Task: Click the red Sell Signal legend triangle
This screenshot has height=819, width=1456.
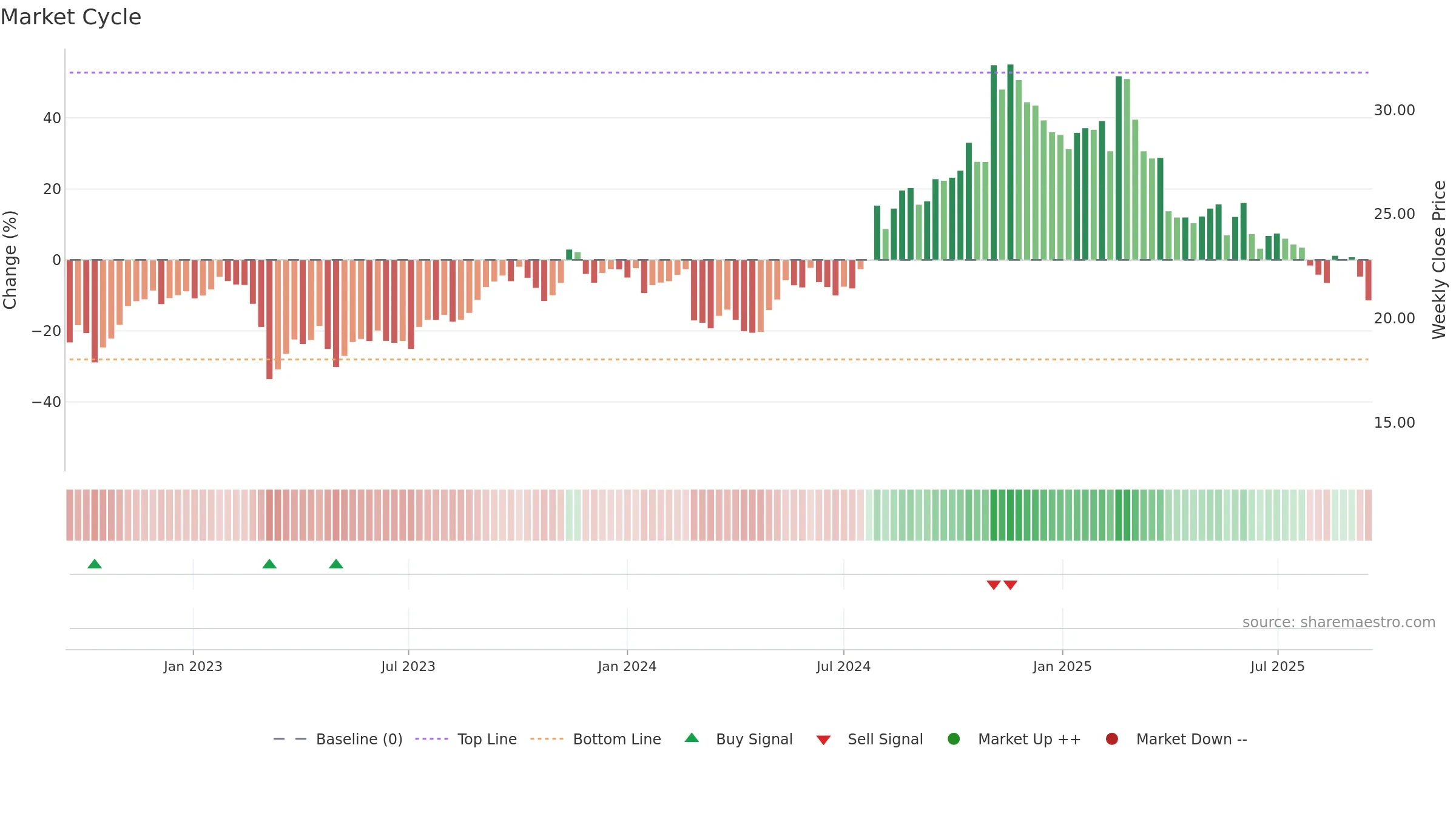Action: pos(823,740)
